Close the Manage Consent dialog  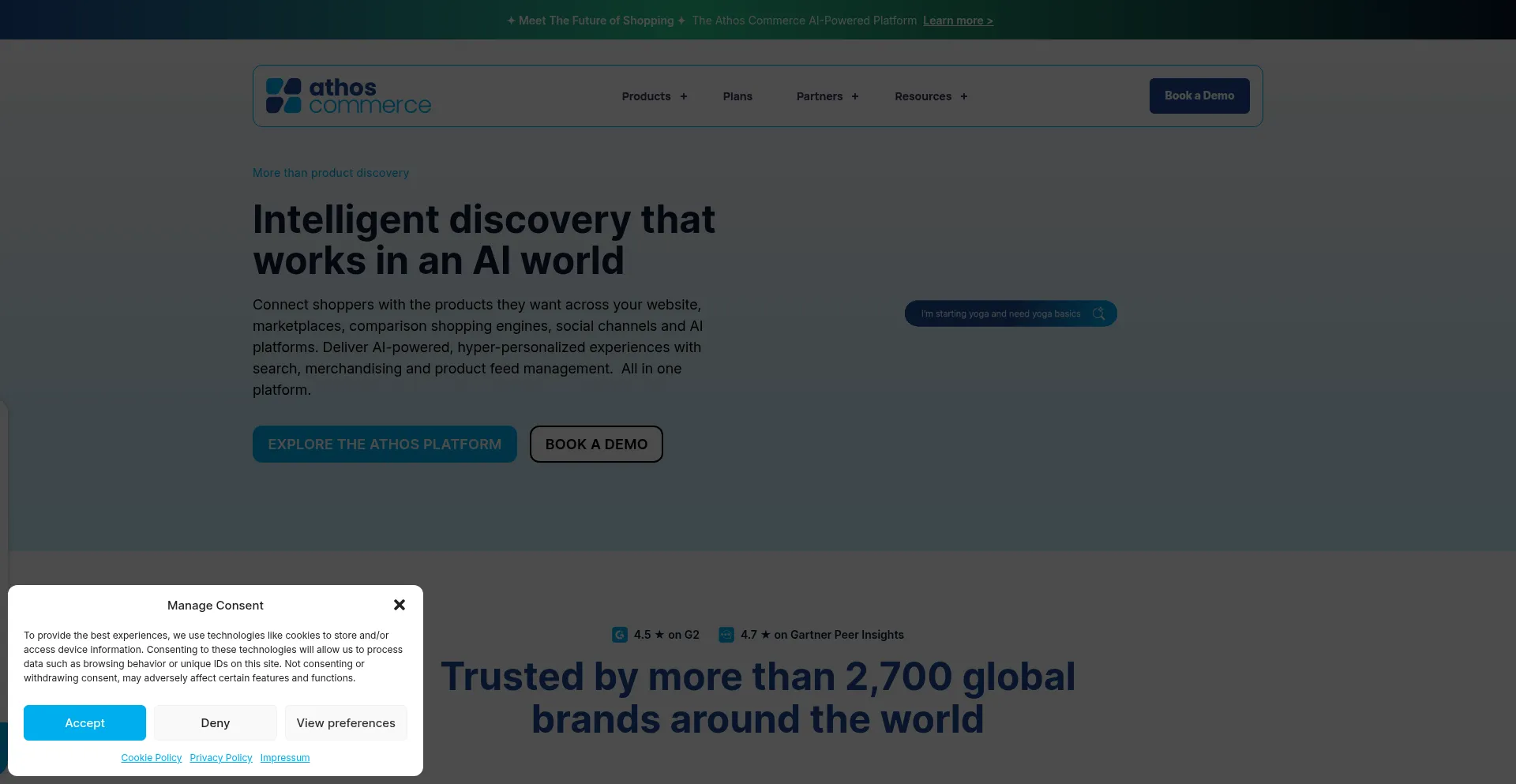click(400, 605)
